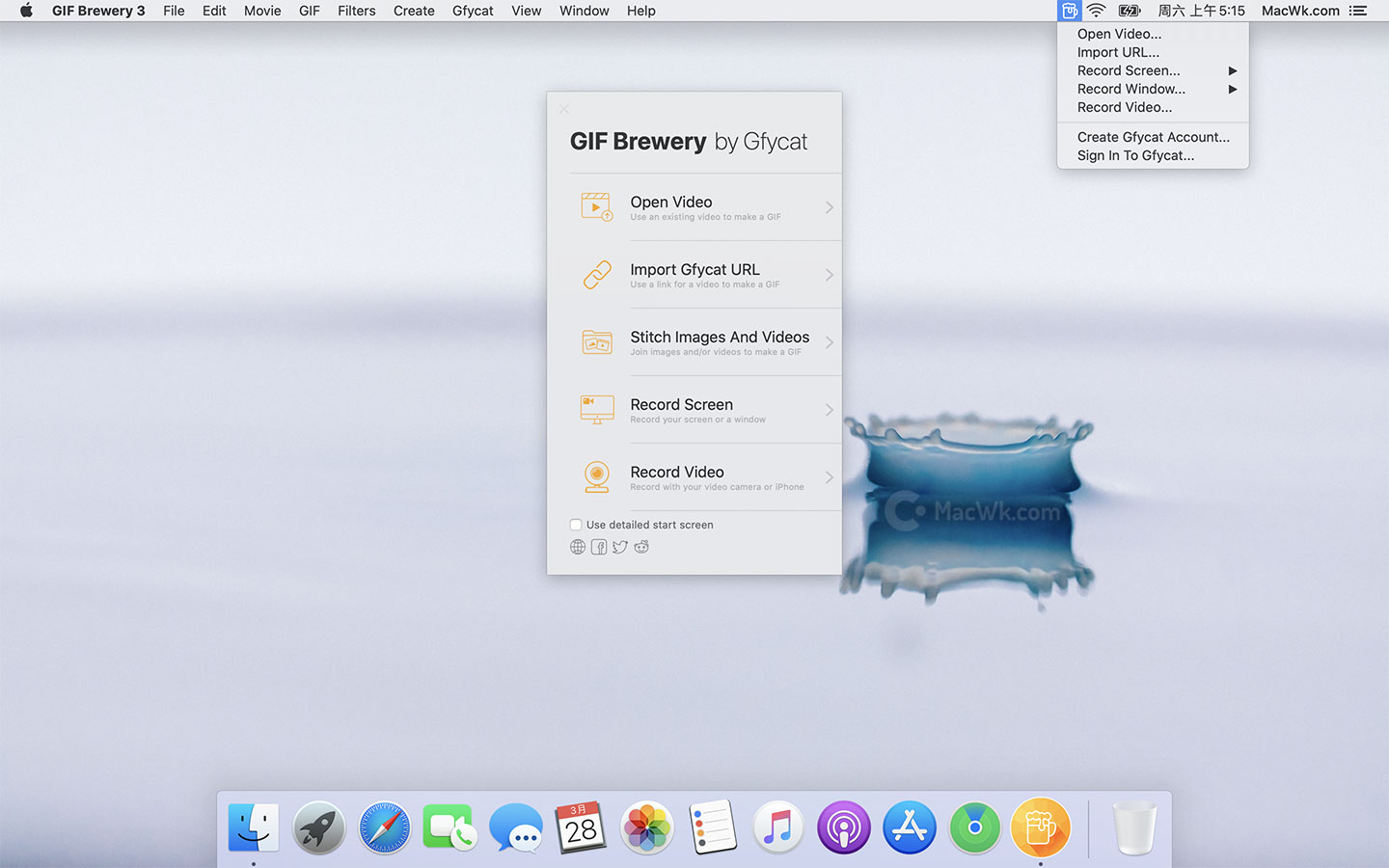Open the Movie menu
The height and width of the screenshot is (868, 1389).
point(262,11)
